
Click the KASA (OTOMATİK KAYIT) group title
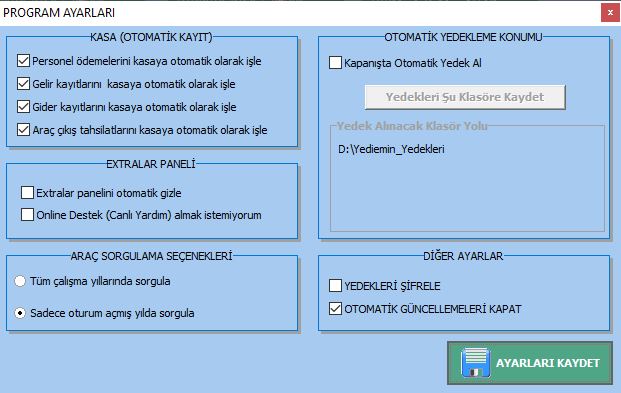(151, 37)
